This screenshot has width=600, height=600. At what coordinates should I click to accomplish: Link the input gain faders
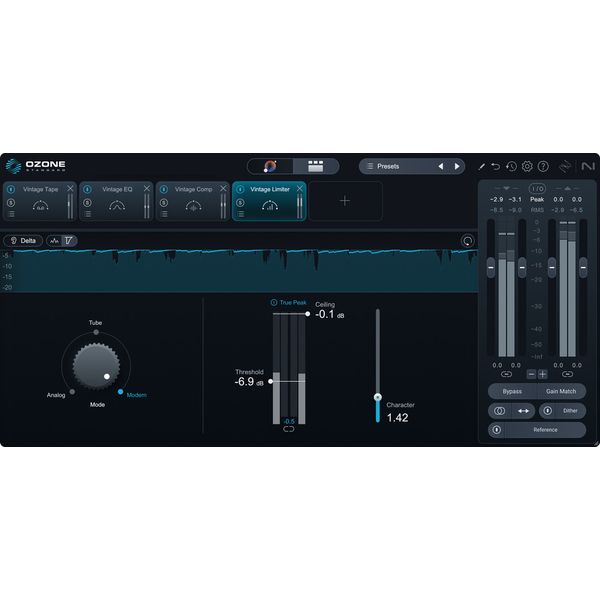pos(506,374)
